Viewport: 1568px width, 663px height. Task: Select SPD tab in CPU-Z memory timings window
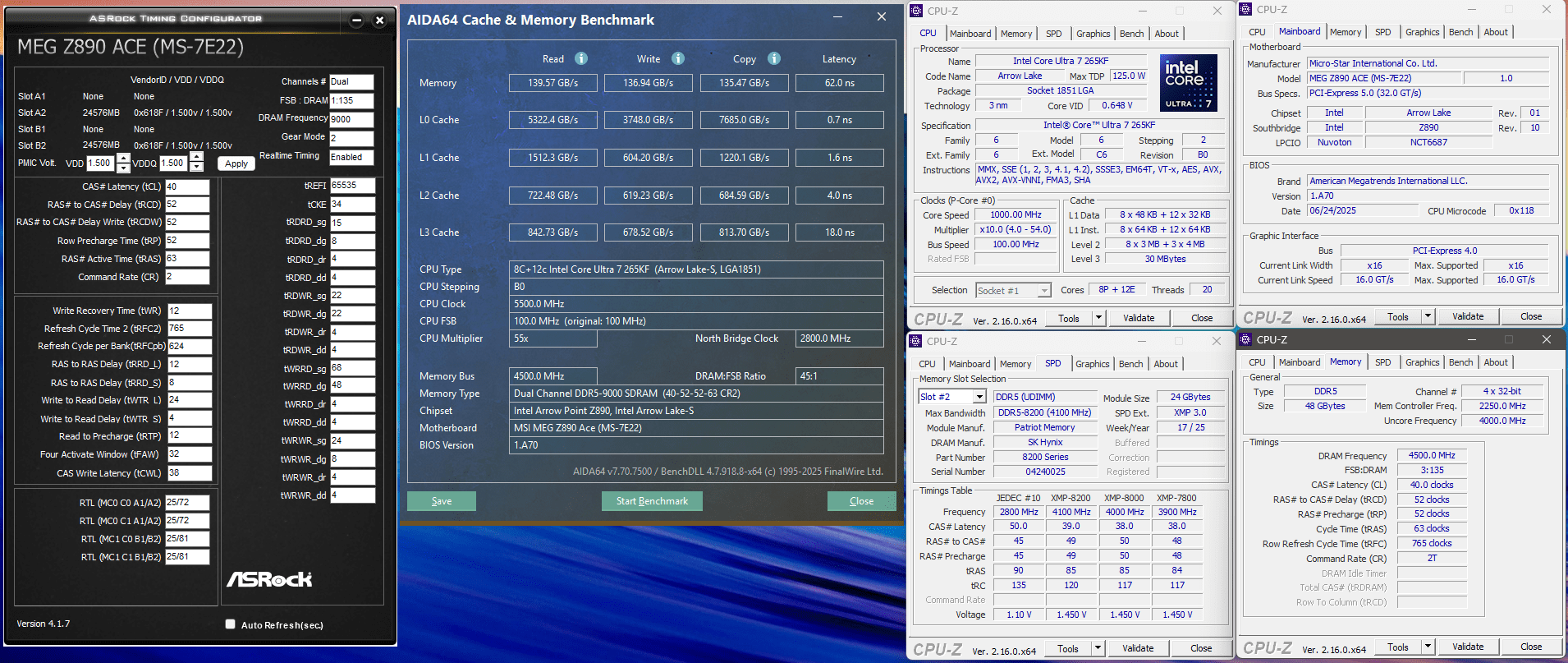point(1382,362)
